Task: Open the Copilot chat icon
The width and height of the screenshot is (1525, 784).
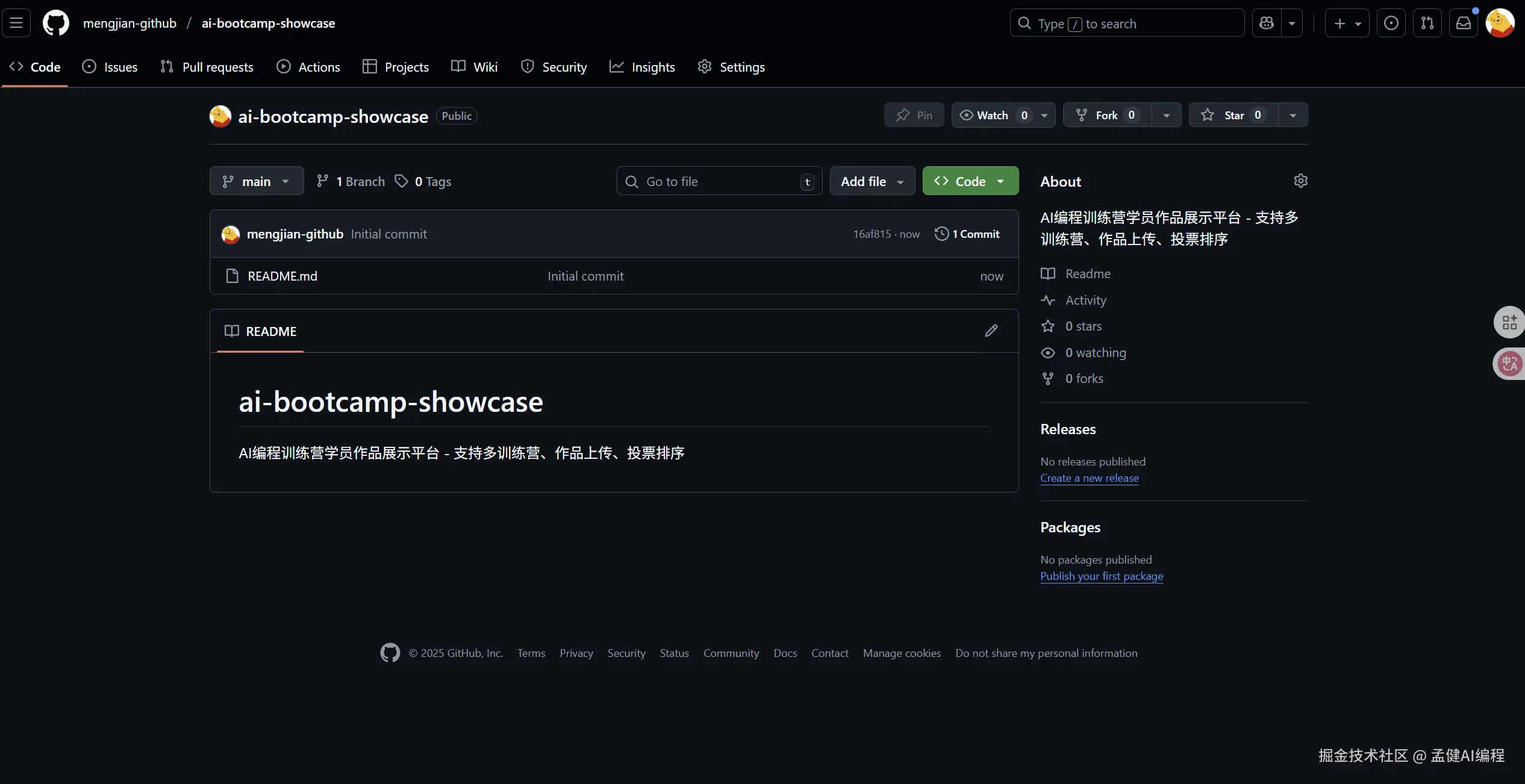Action: pyautogui.click(x=1267, y=23)
